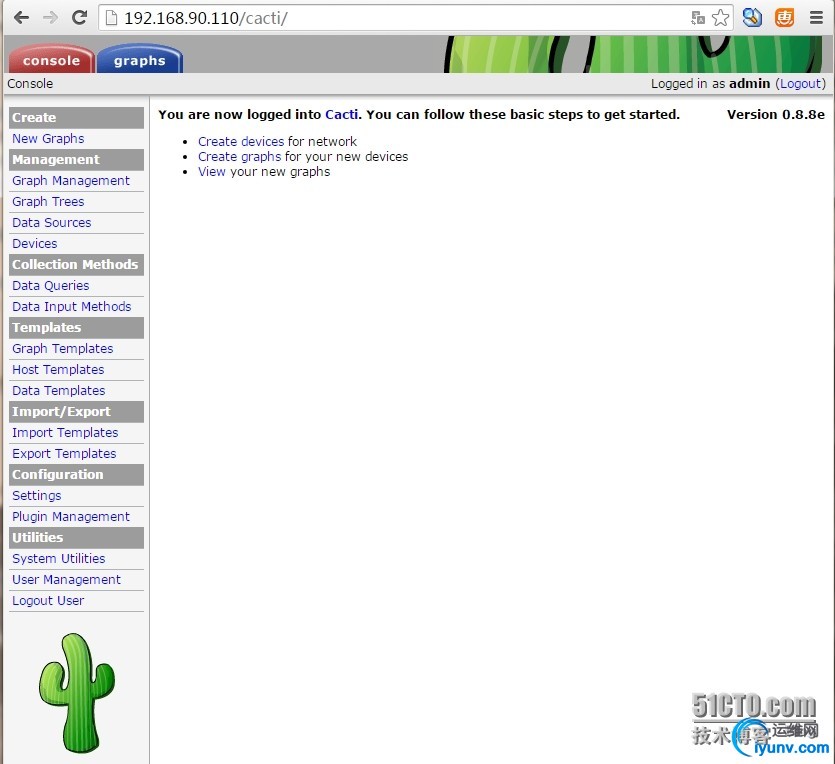Follow the Create graphs link
This screenshot has width=835, height=764.
tap(240, 157)
